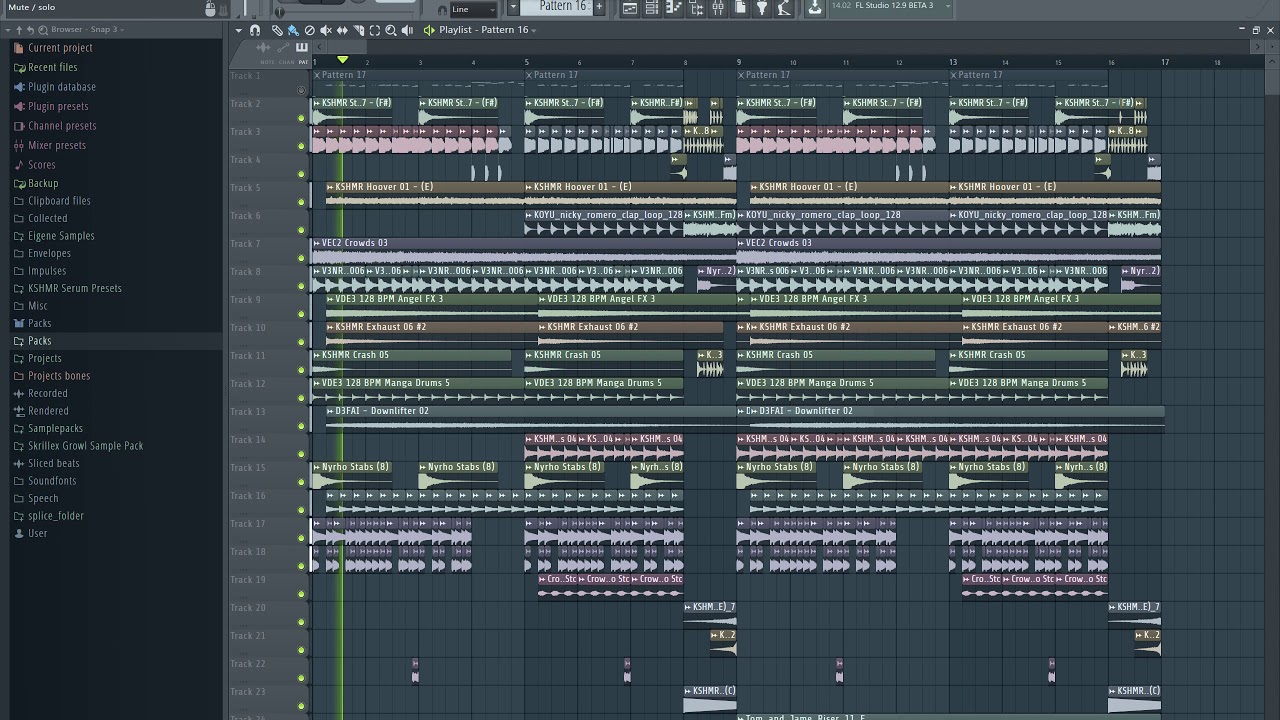Click the plug-shaped icon in top toolbar

pos(762,8)
